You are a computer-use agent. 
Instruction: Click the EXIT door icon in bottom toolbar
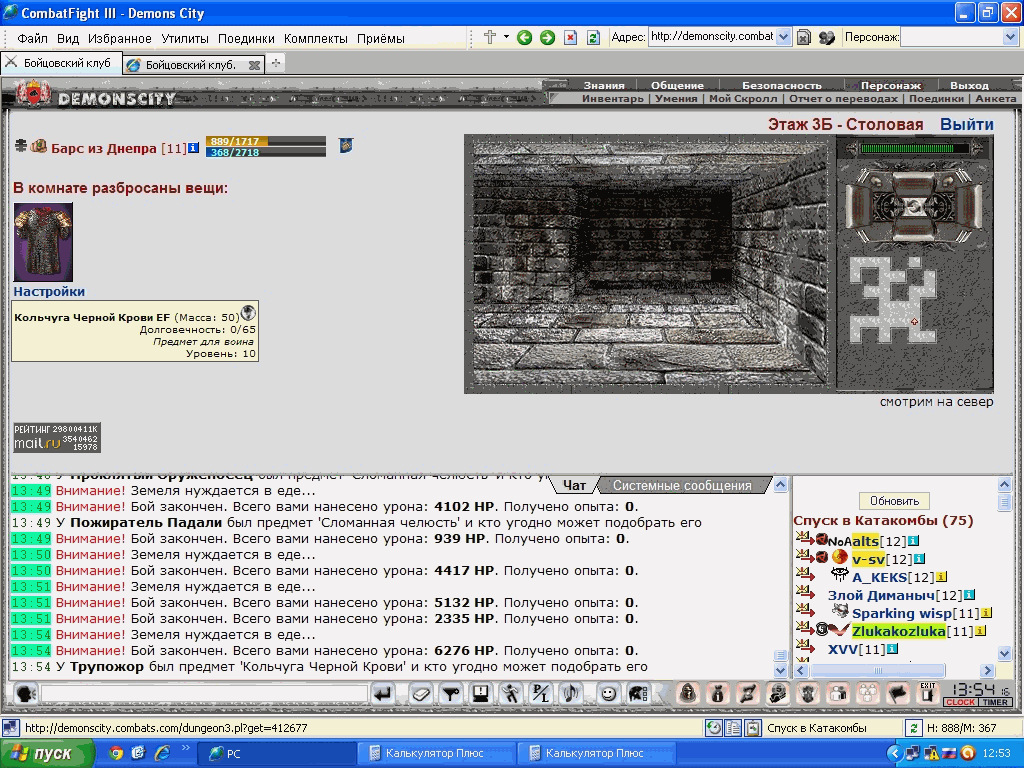(x=927, y=694)
